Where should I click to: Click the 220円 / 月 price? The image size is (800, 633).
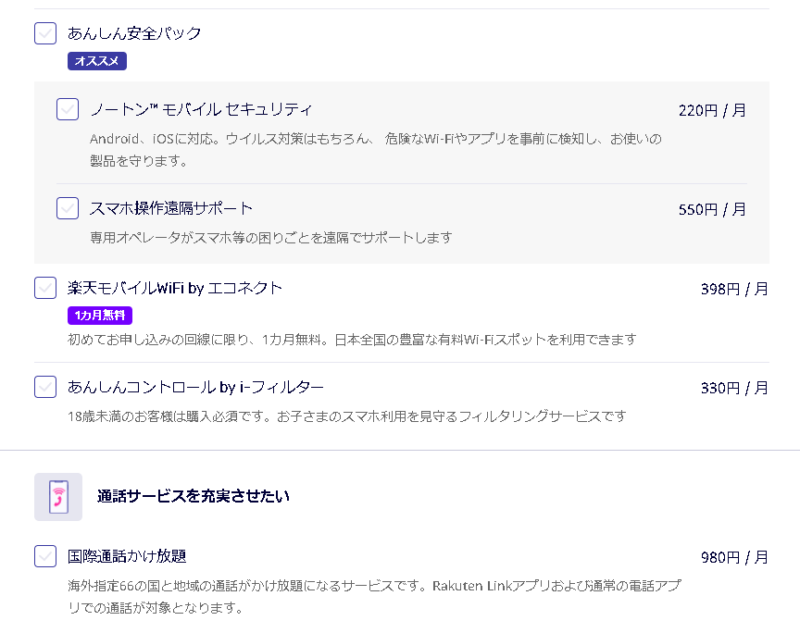712,110
